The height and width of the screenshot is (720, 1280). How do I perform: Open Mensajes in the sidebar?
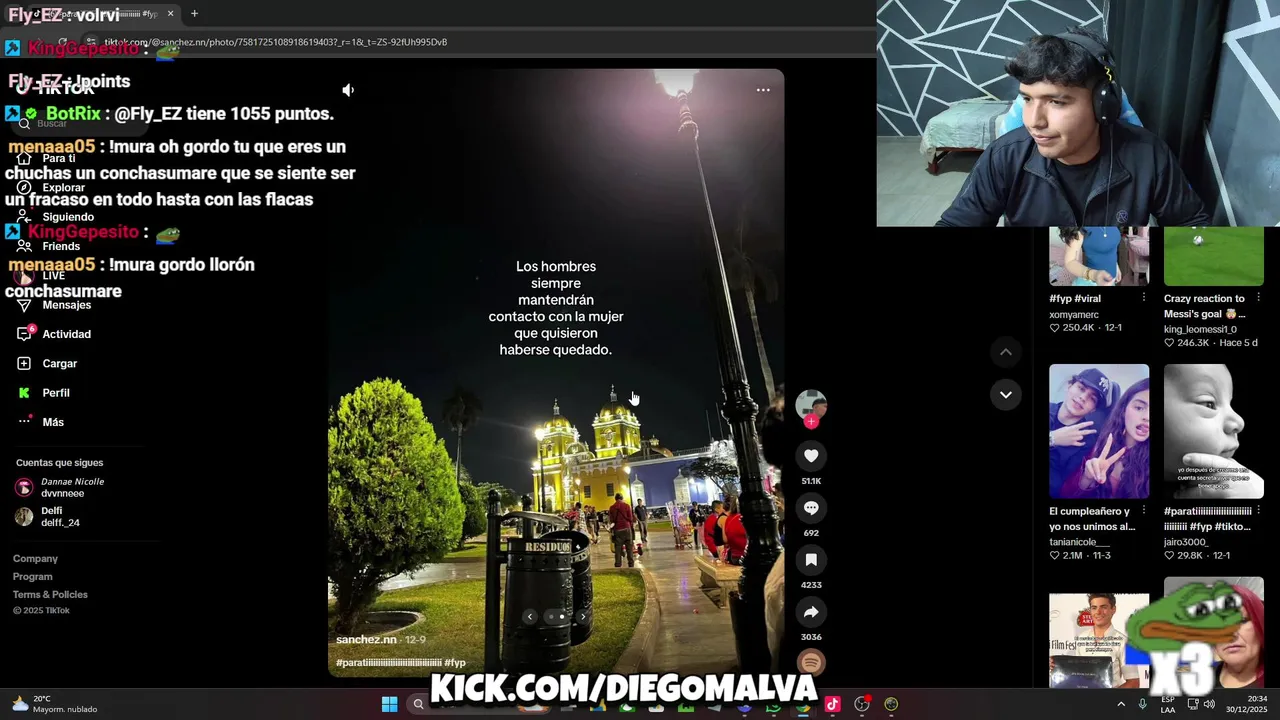[66, 305]
